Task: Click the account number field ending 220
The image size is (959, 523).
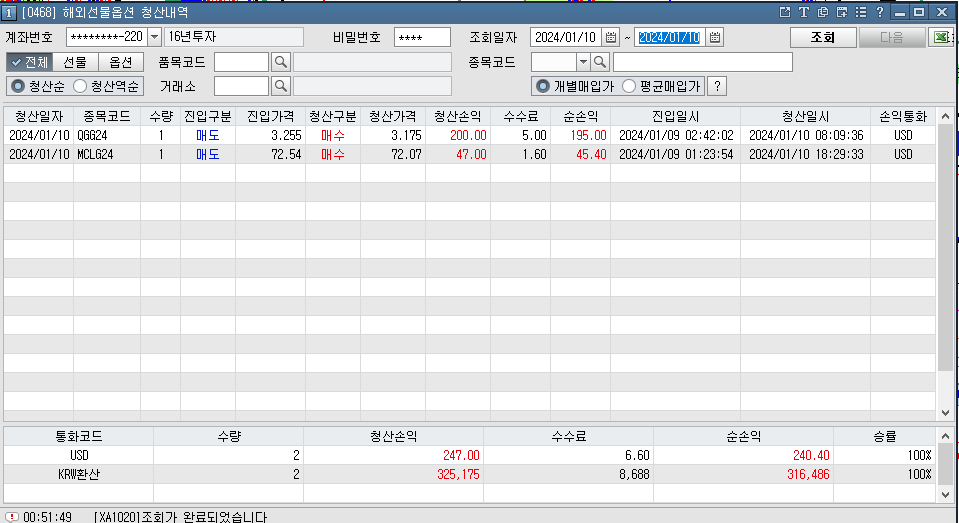Action: (x=107, y=37)
